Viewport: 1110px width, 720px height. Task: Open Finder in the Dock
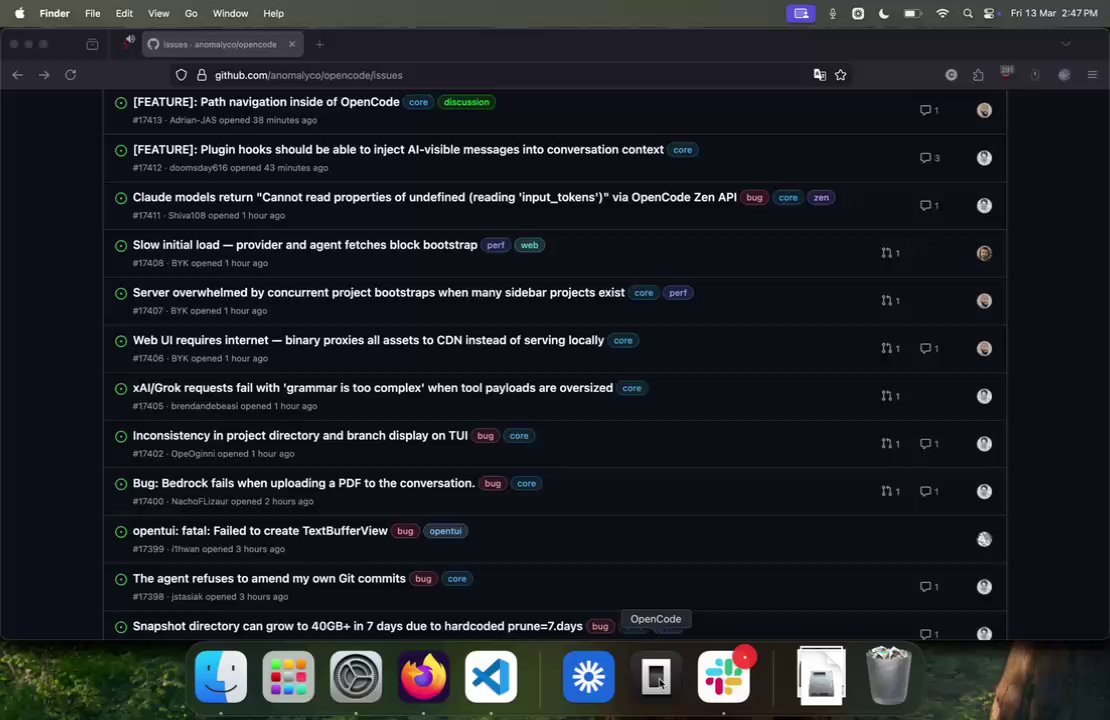pos(221,677)
